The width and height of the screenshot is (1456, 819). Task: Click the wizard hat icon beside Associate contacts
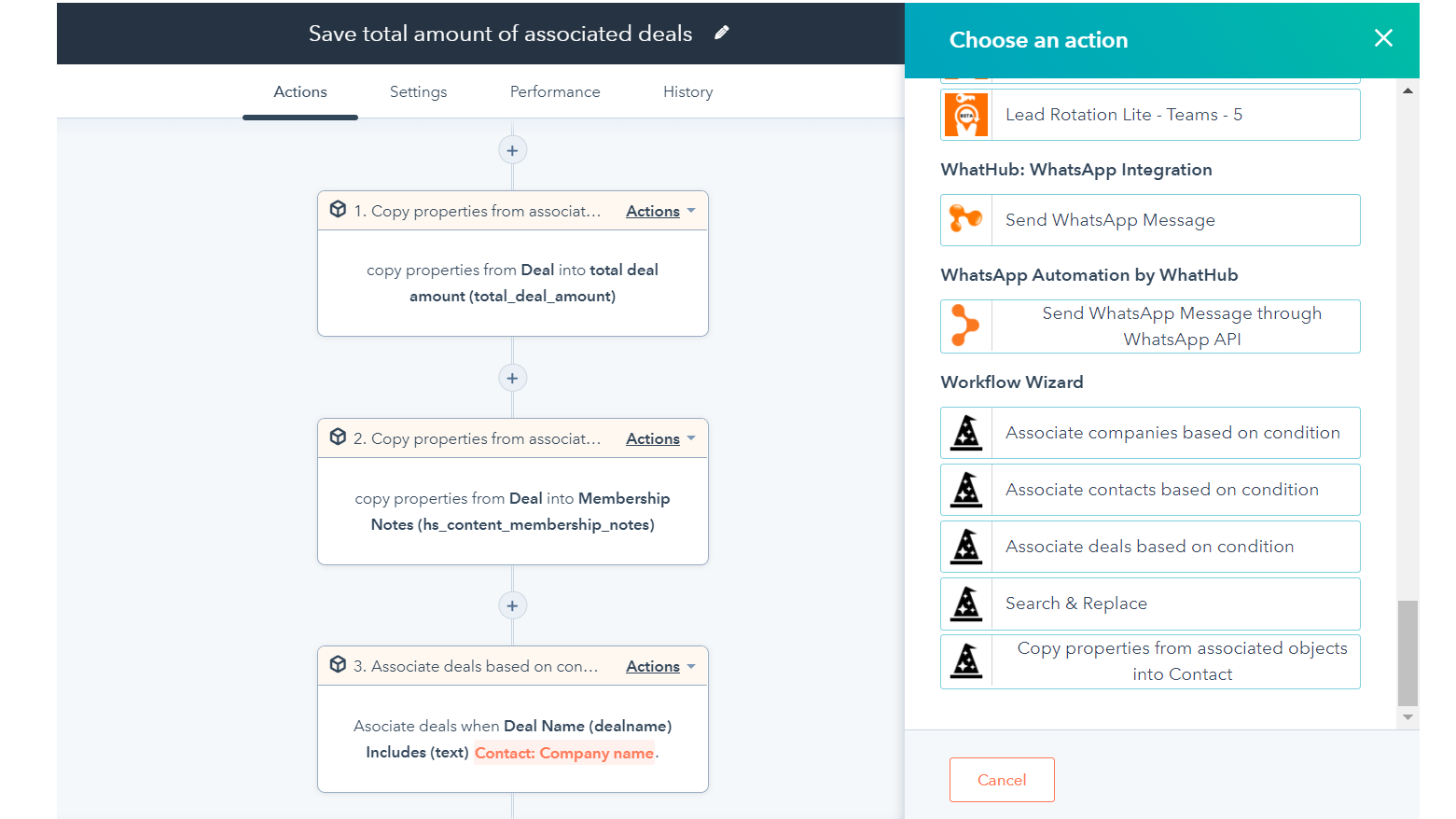pos(966,489)
